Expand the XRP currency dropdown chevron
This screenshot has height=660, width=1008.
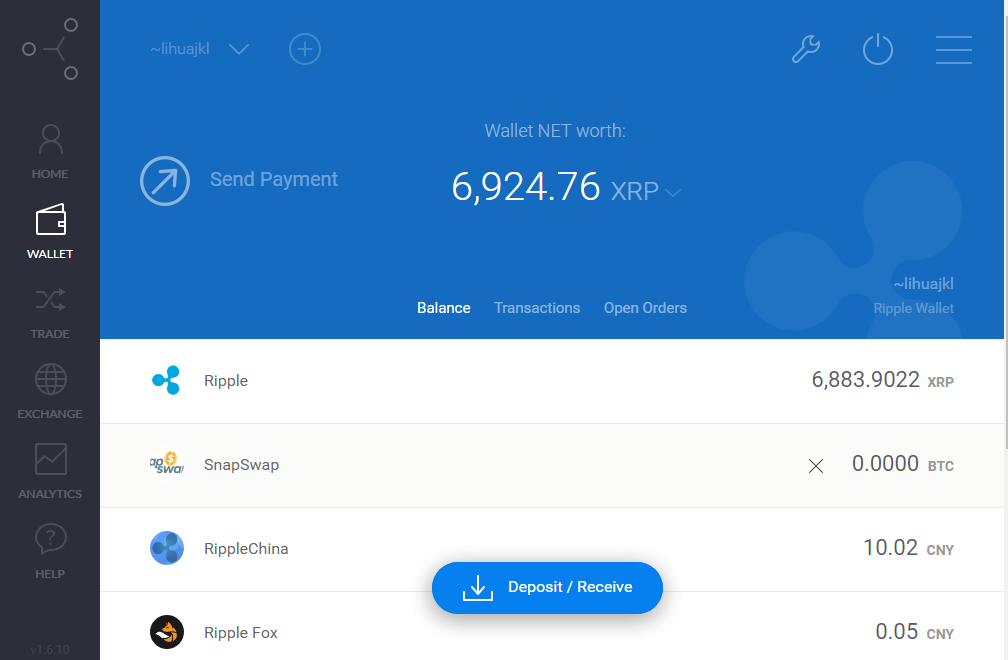[672, 192]
